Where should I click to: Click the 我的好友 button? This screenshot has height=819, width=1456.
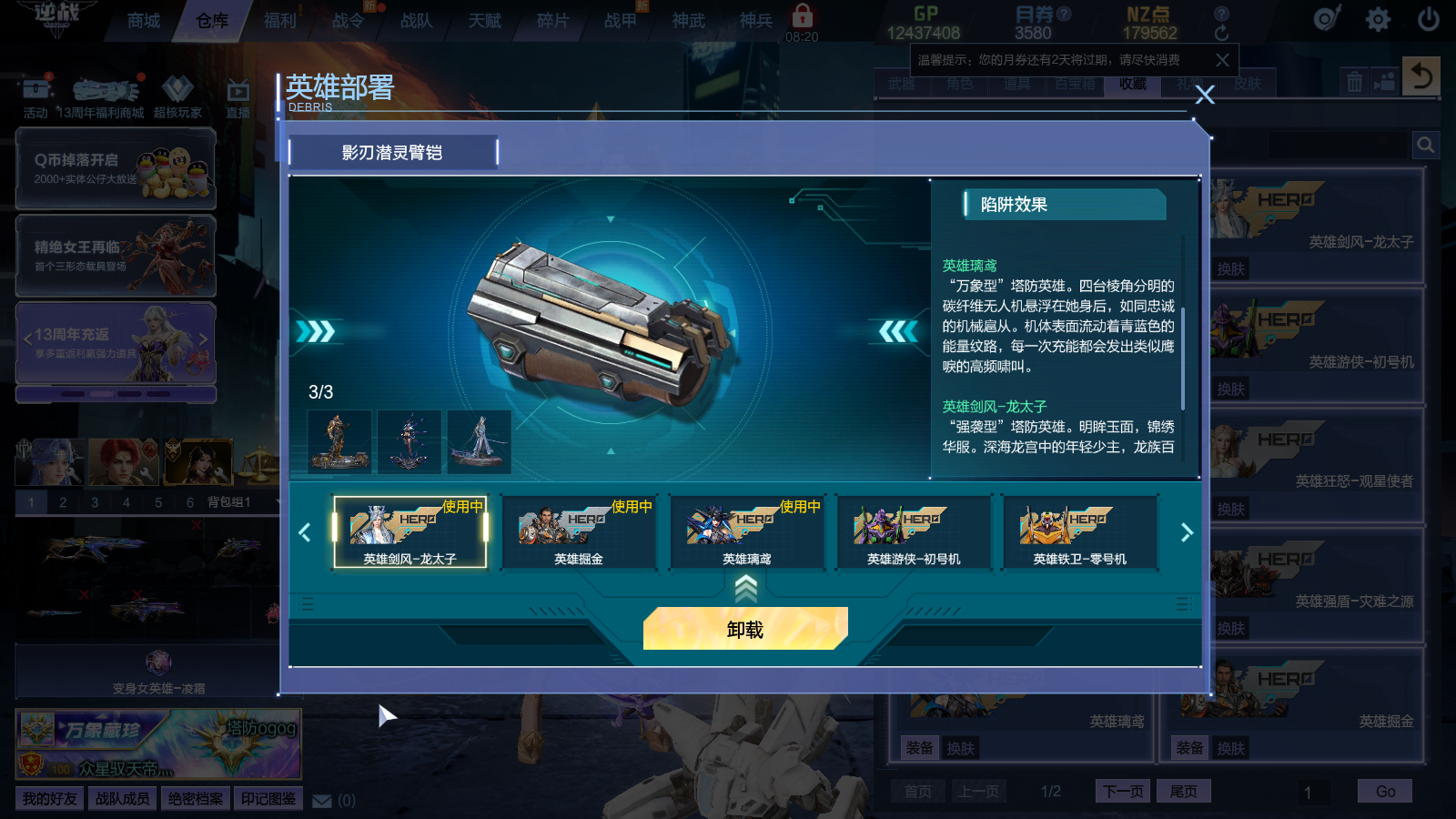50,799
